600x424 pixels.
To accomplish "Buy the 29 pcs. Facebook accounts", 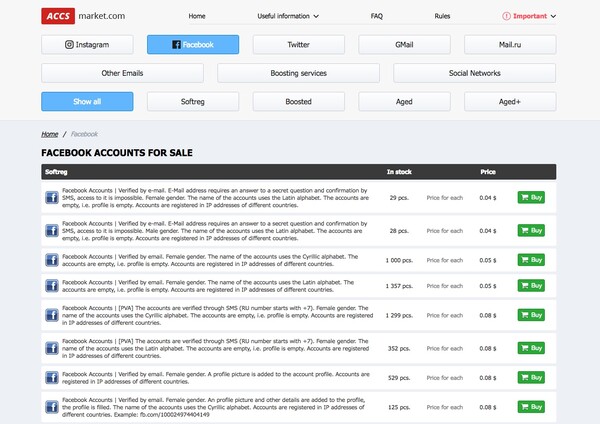I will point(531,197).
